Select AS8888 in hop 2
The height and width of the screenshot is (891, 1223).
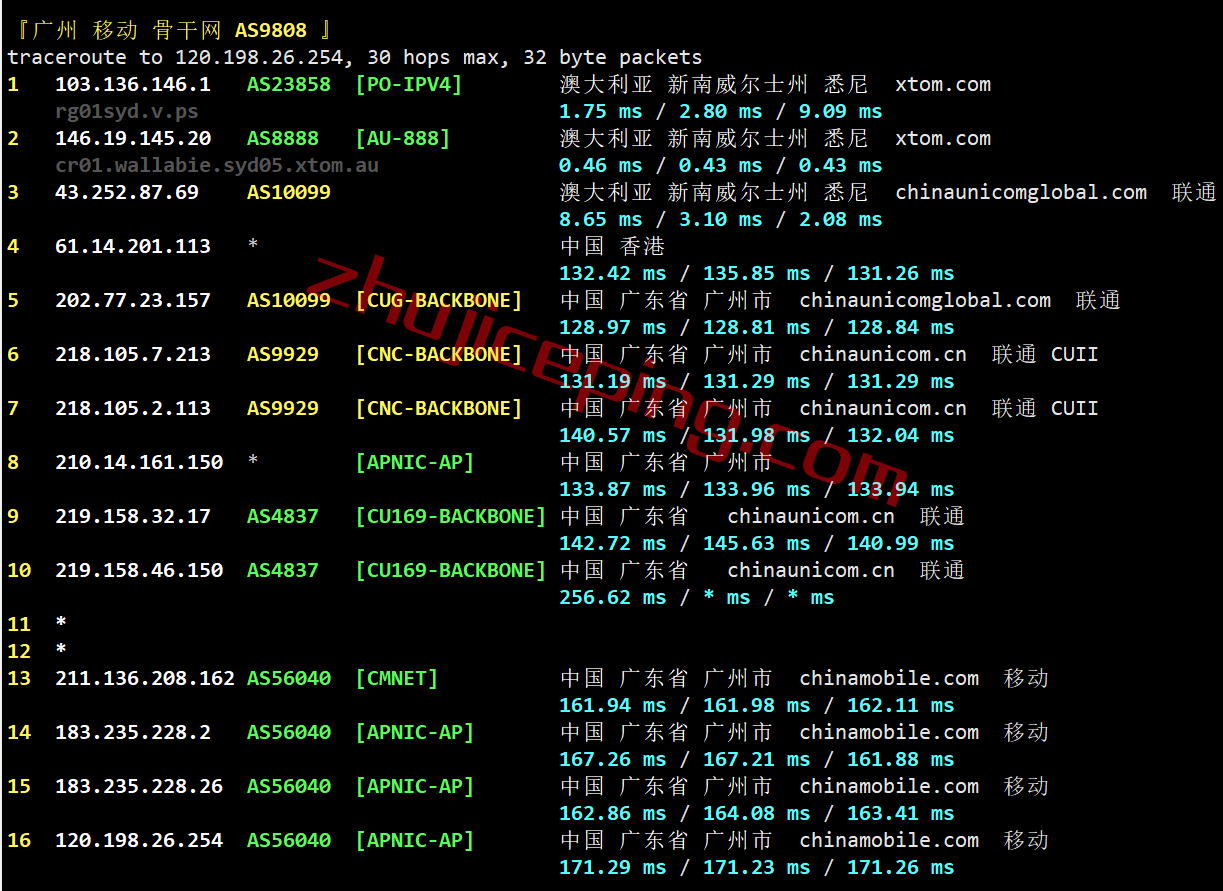(283, 139)
